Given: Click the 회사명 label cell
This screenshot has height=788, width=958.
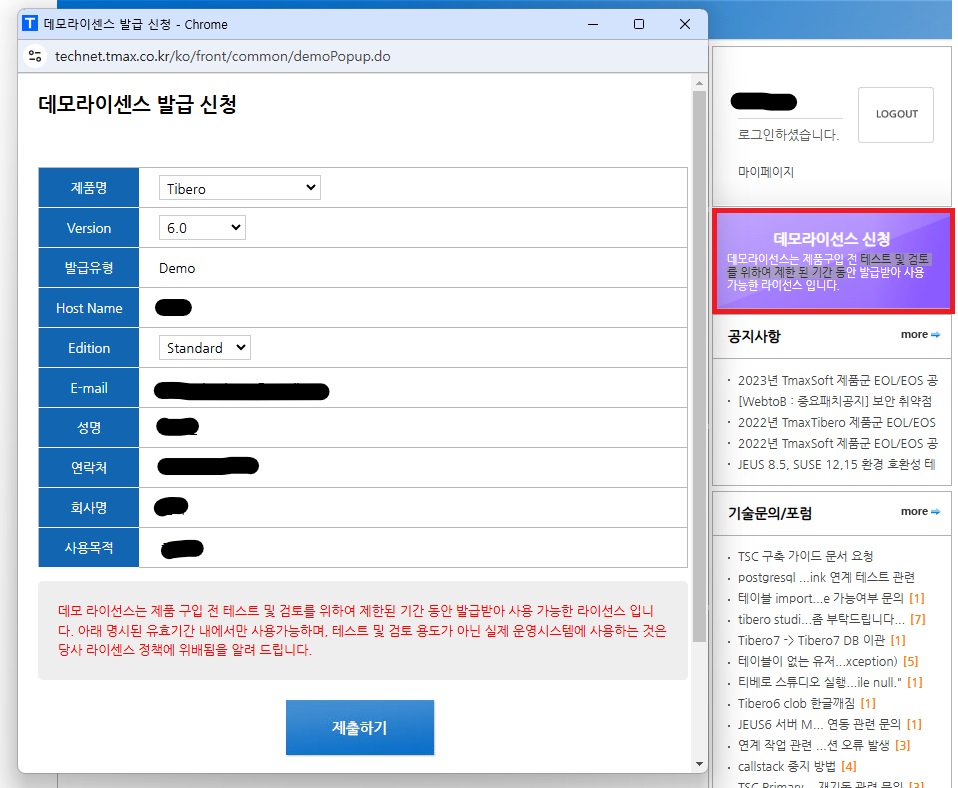Looking at the screenshot, I should (x=89, y=508).
